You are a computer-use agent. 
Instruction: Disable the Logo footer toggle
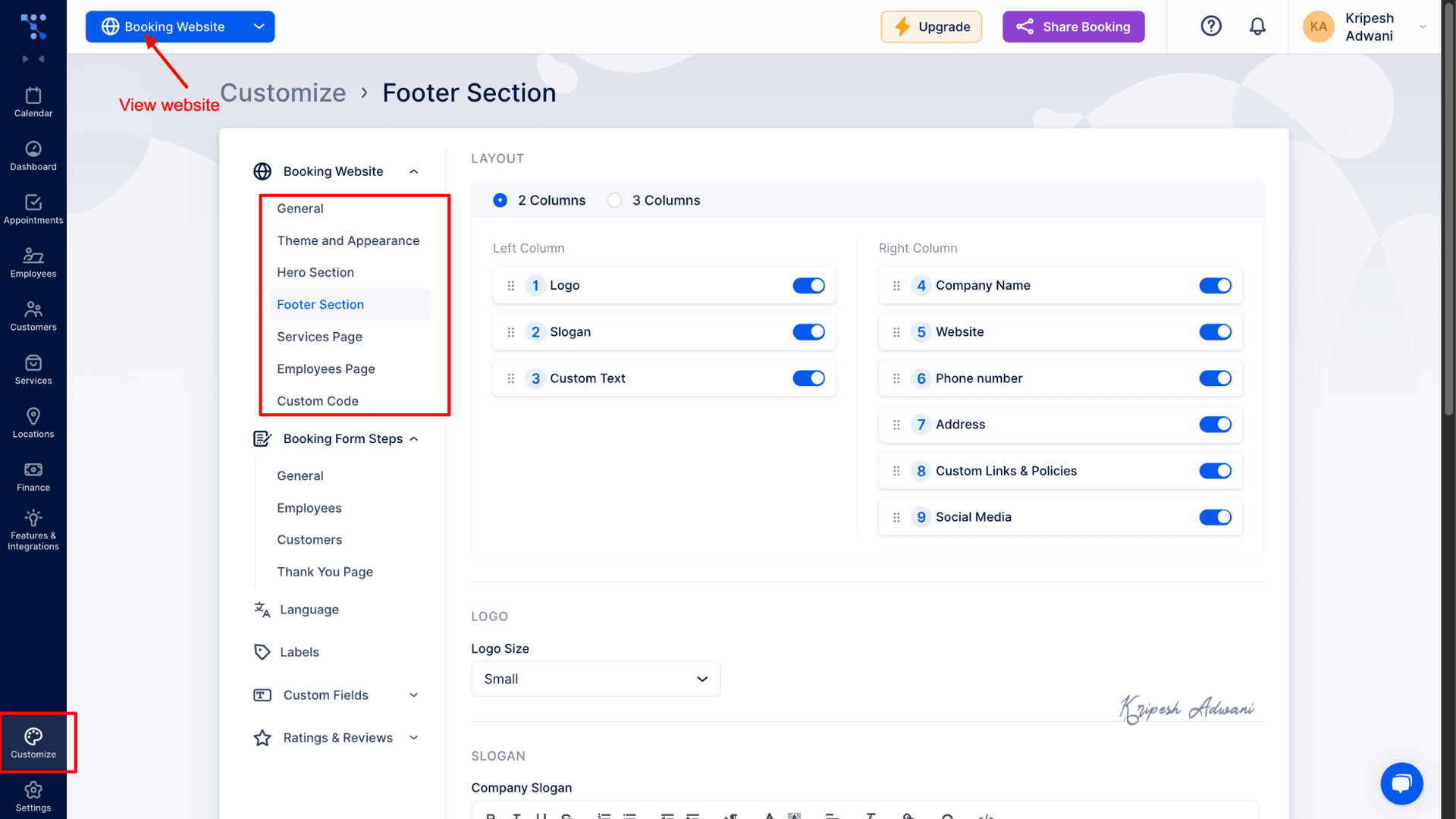pos(808,286)
